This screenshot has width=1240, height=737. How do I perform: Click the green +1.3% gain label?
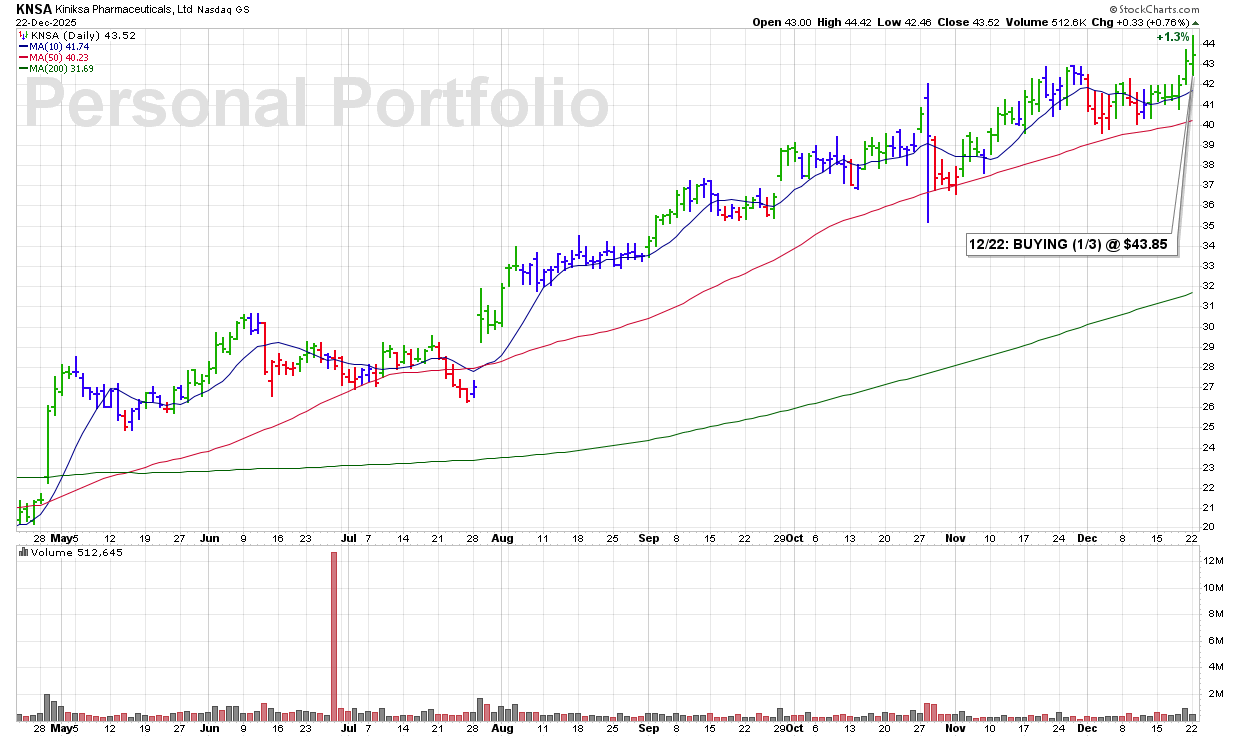click(1173, 37)
